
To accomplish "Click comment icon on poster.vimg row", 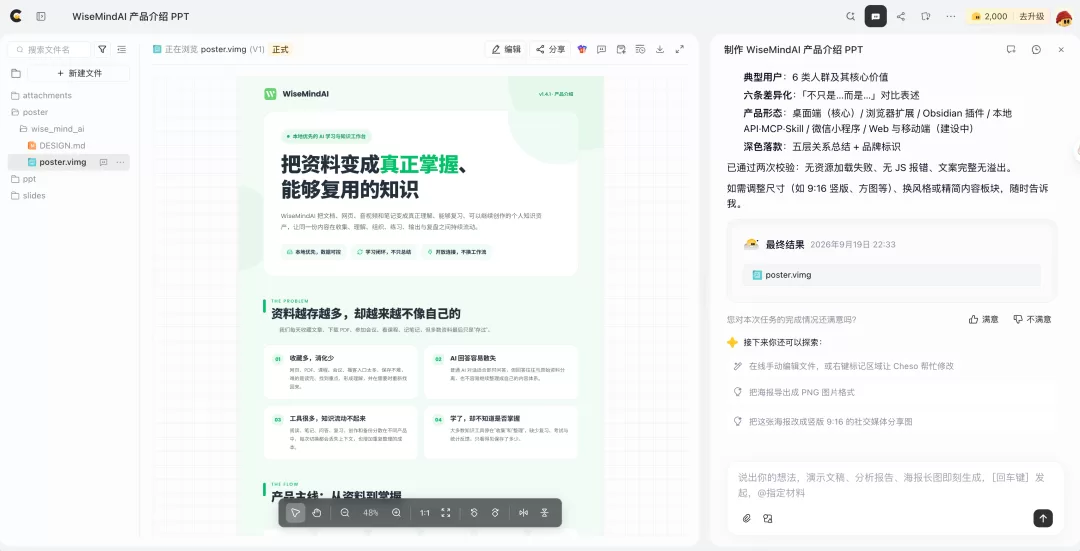I will [103, 162].
